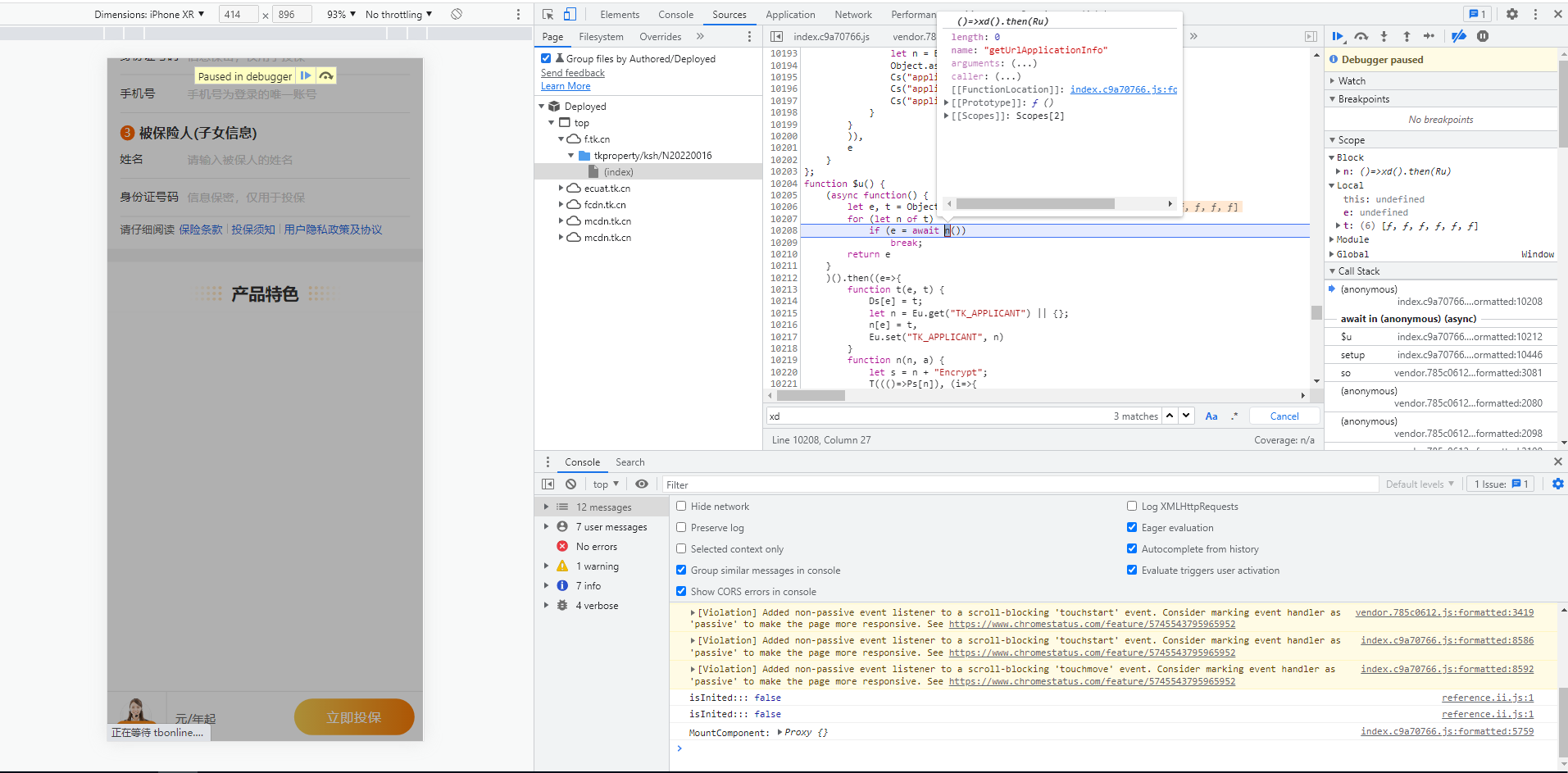Disable Evaluate triggers user activation

point(1132,570)
